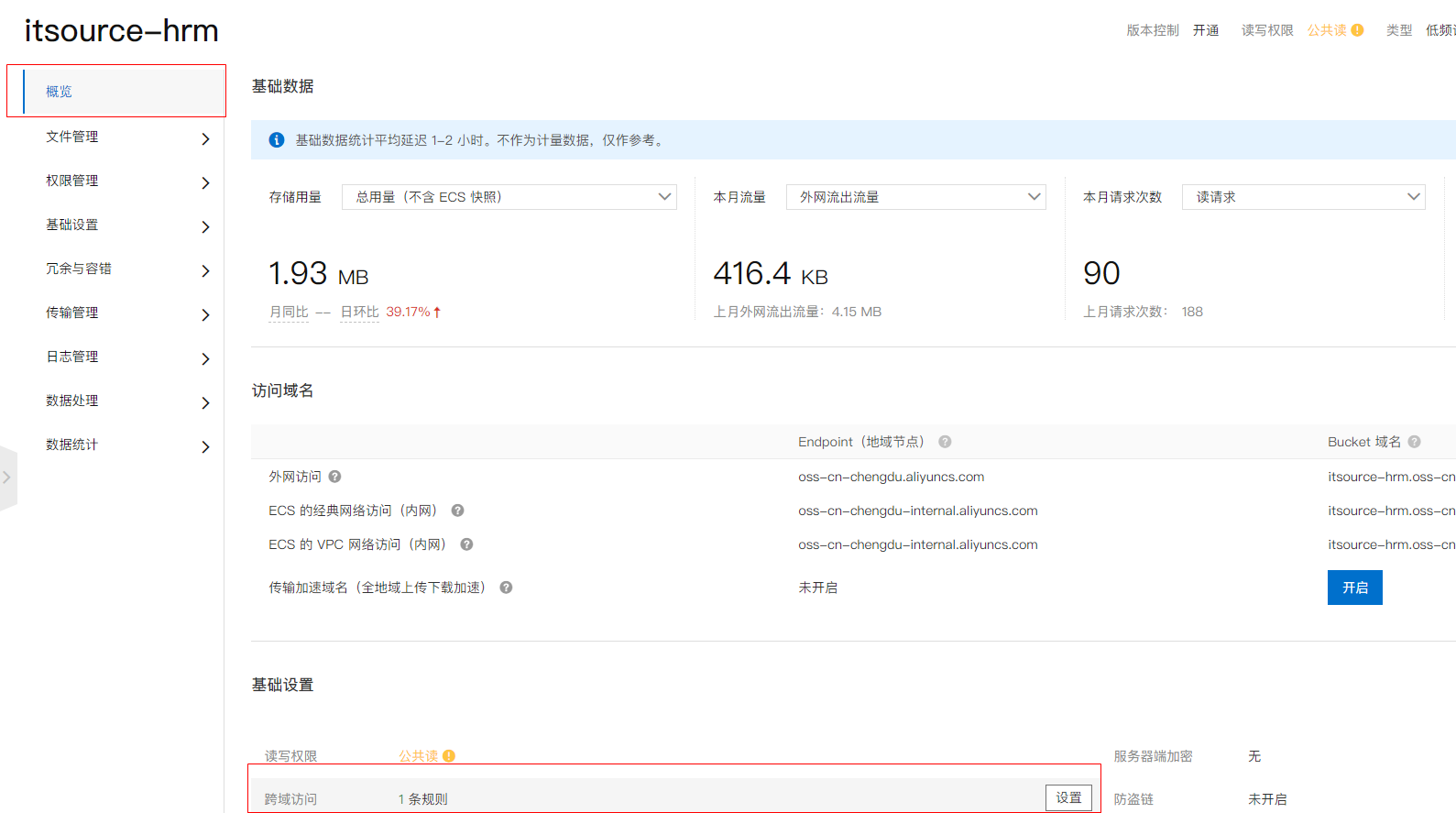Click the 日环比 underlined label
The height and width of the screenshot is (813, 1456).
(x=359, y=313)
